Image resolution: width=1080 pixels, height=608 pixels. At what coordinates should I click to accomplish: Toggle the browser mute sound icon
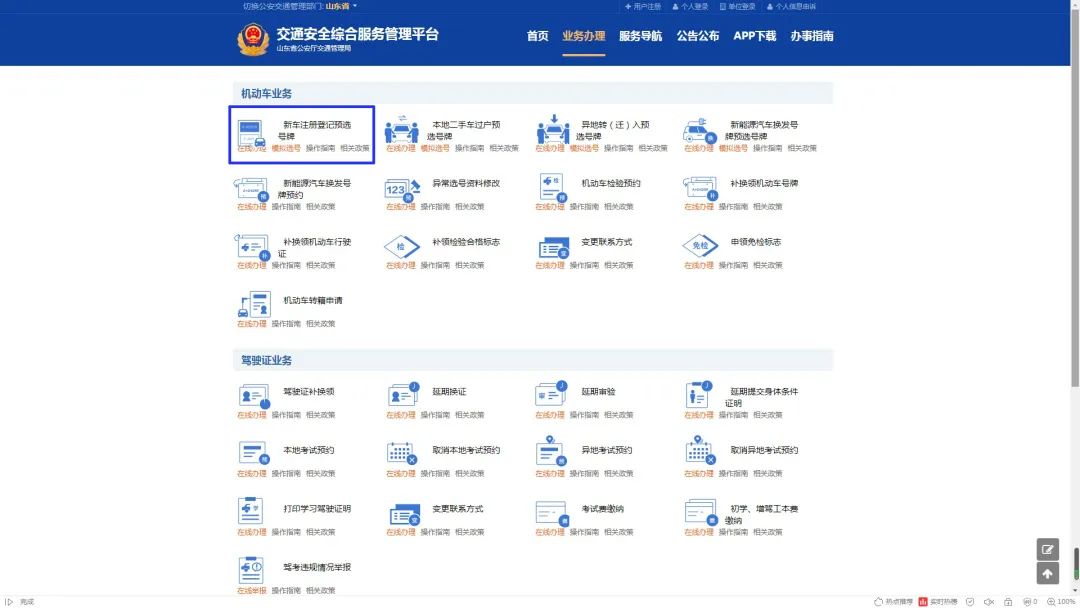[x=989, y=602]
